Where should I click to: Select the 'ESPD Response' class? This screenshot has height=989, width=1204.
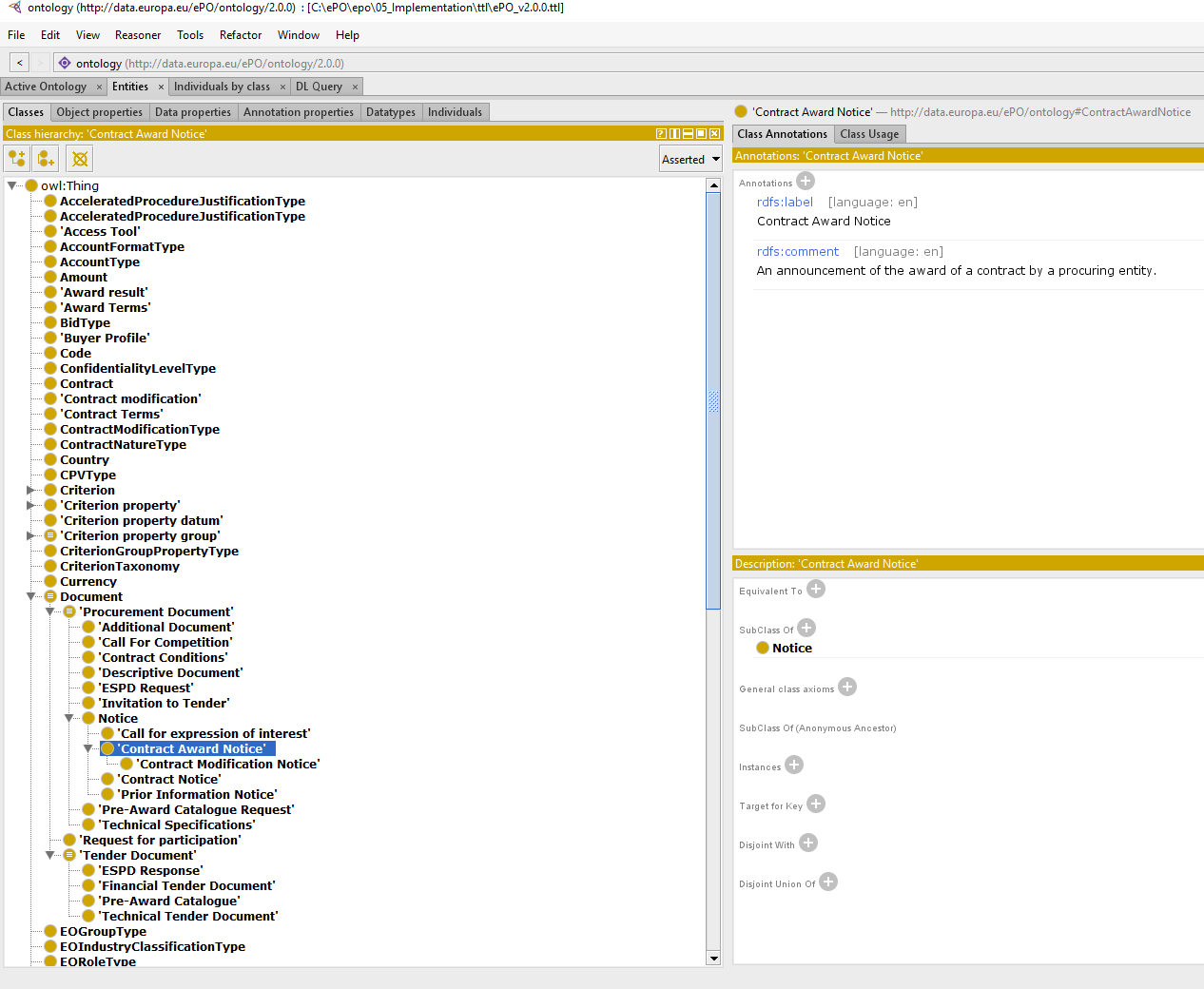[x=150, y=871]
